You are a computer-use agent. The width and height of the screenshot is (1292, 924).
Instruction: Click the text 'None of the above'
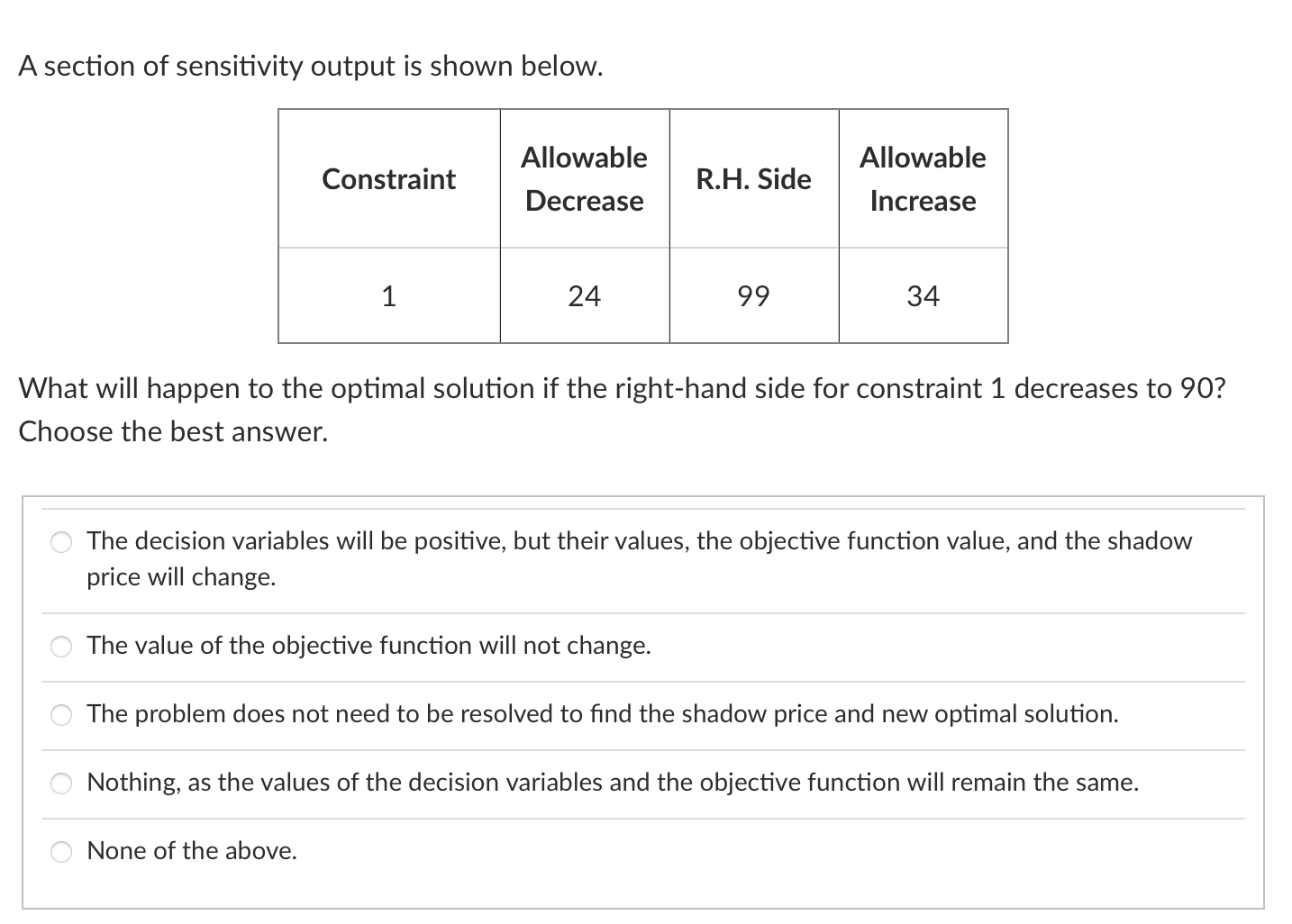[192, 851]
